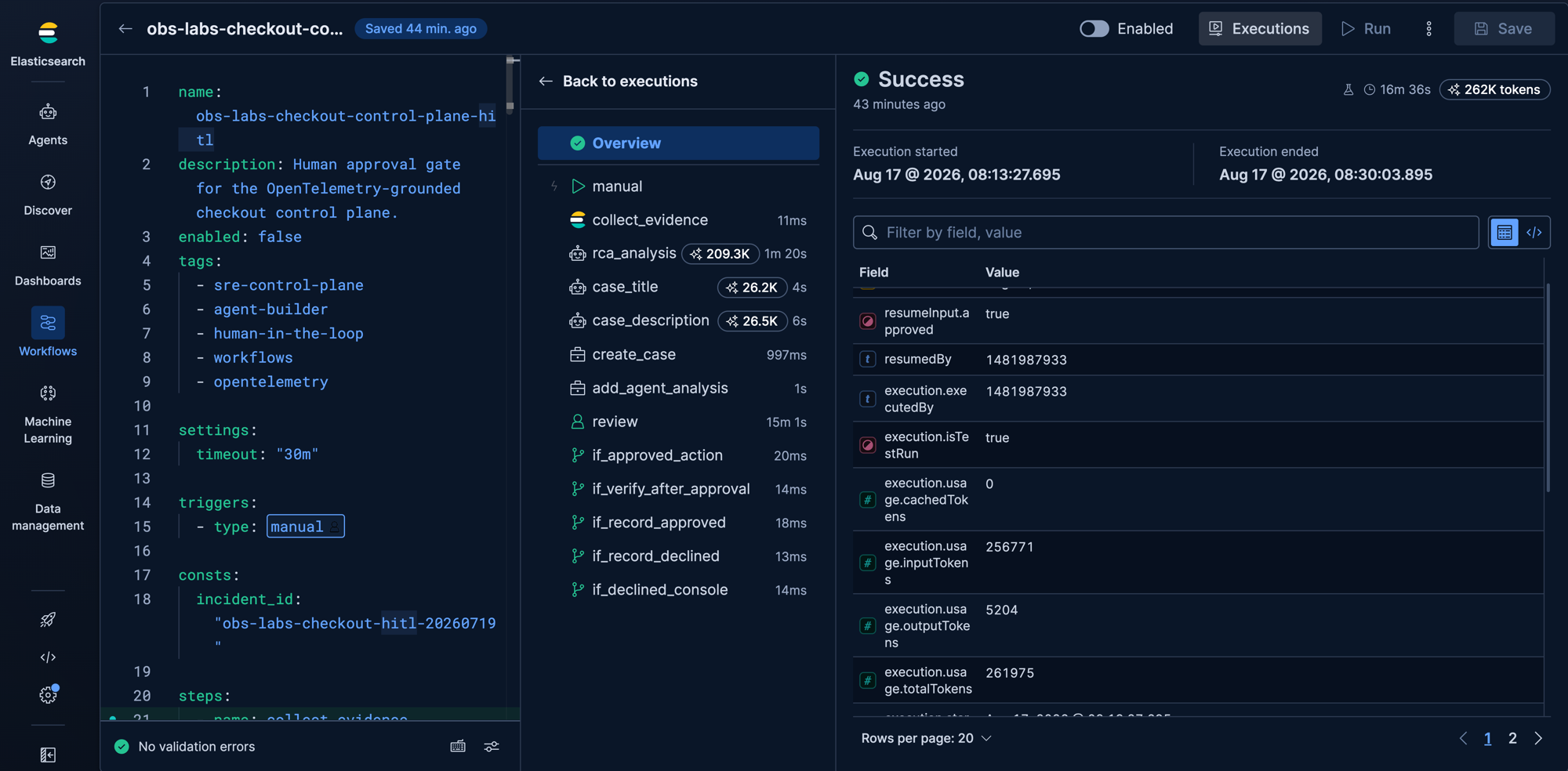Click the 209.3K token badge
Image resolution: width=1568 pixels, height=771 pixels.
click(720, 254)
